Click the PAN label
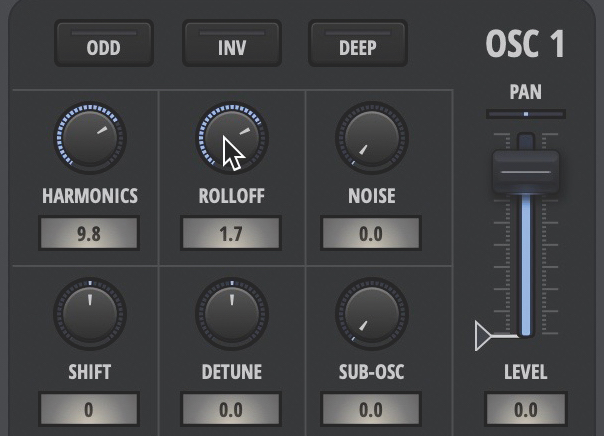The image size is (604, 436). pyautogui.click(x=526, y=92)
